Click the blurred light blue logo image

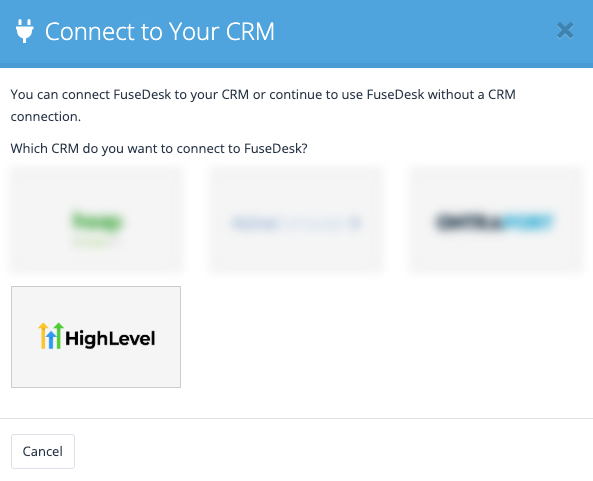(296, 223)
